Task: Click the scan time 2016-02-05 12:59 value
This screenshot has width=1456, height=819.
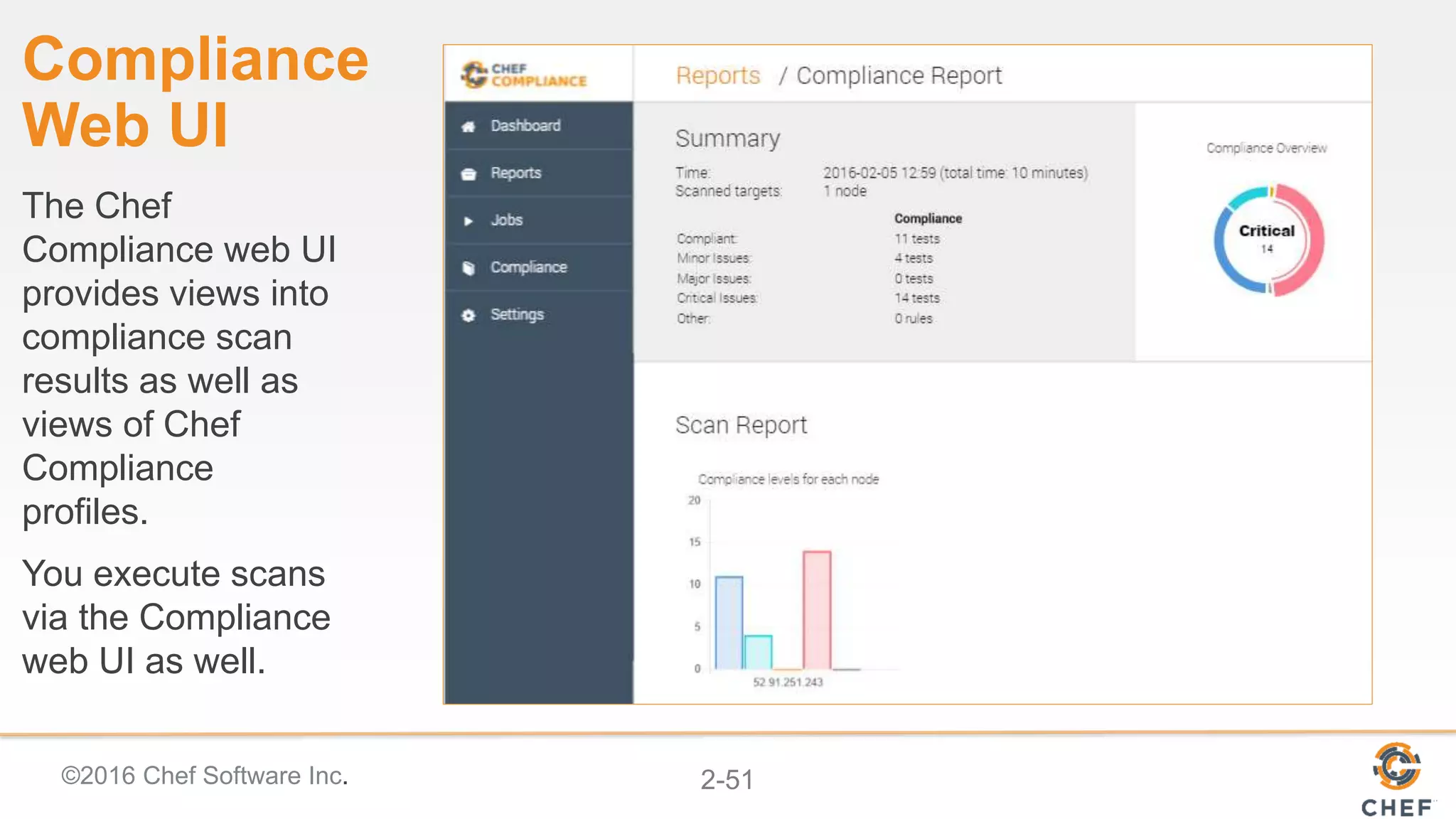Action: (955, 173)
